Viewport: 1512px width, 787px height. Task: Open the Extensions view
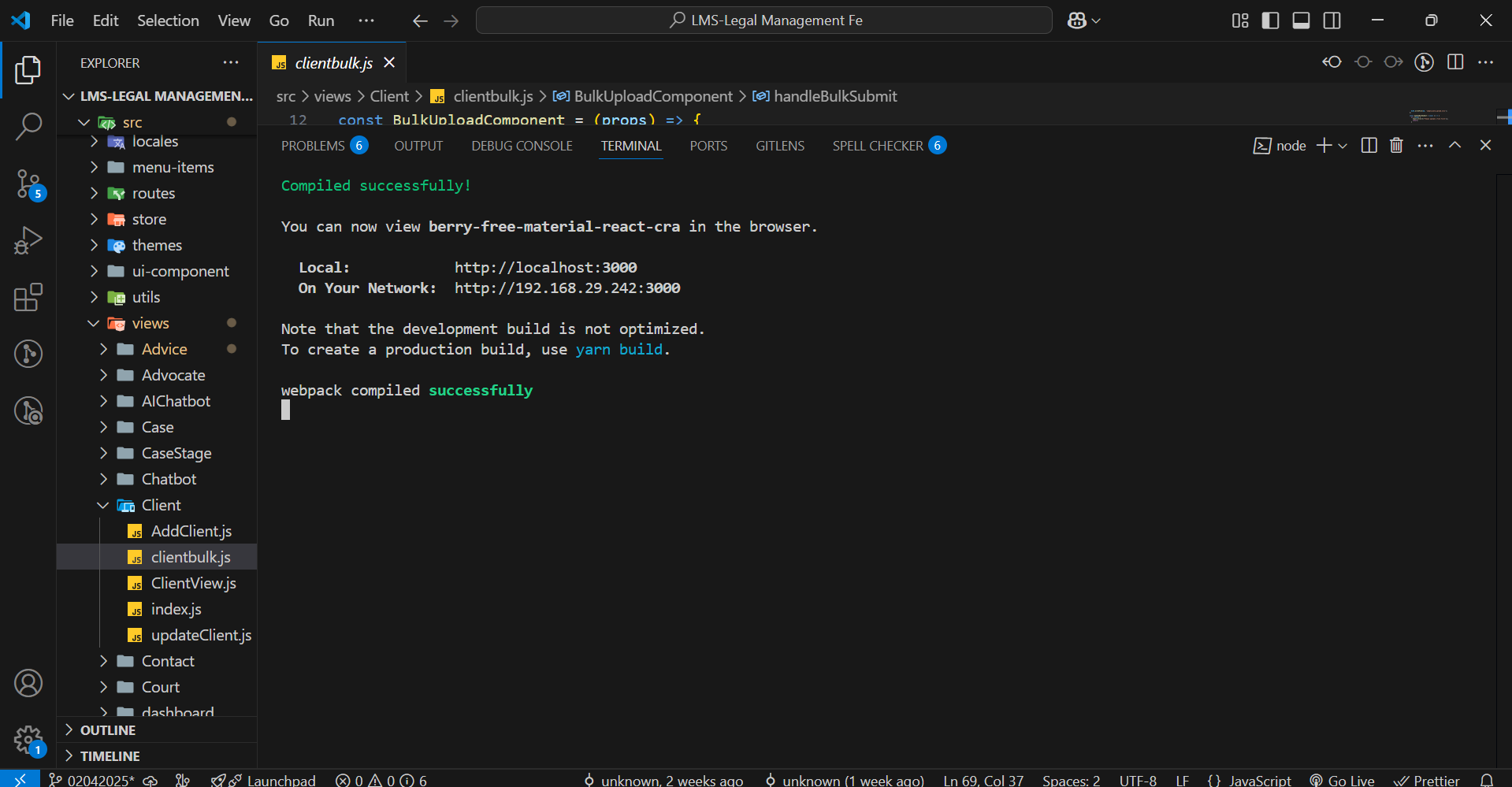[28, 298]
